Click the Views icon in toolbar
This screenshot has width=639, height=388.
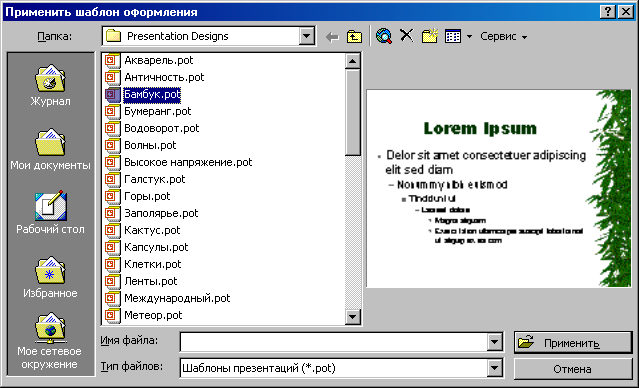click(x=453, y=36)
